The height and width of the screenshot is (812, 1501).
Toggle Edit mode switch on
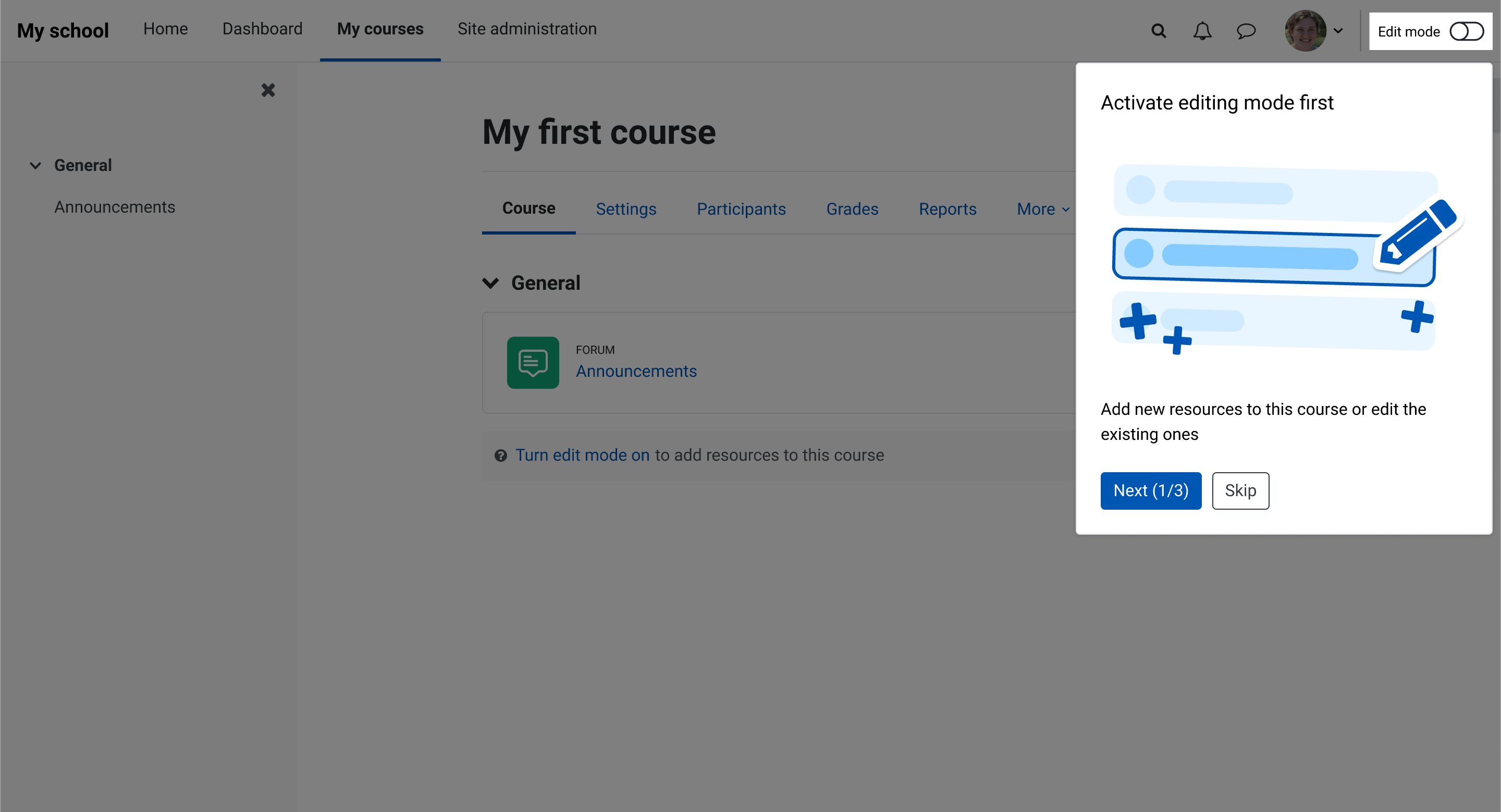click(x=1466, y=31)
